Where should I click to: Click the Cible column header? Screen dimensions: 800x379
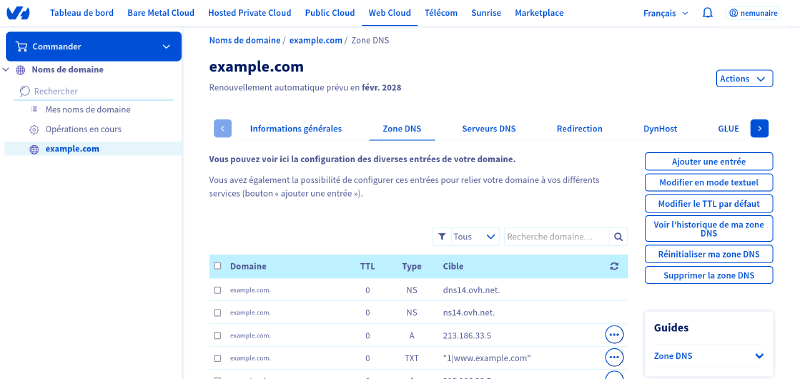click(453, 266)
